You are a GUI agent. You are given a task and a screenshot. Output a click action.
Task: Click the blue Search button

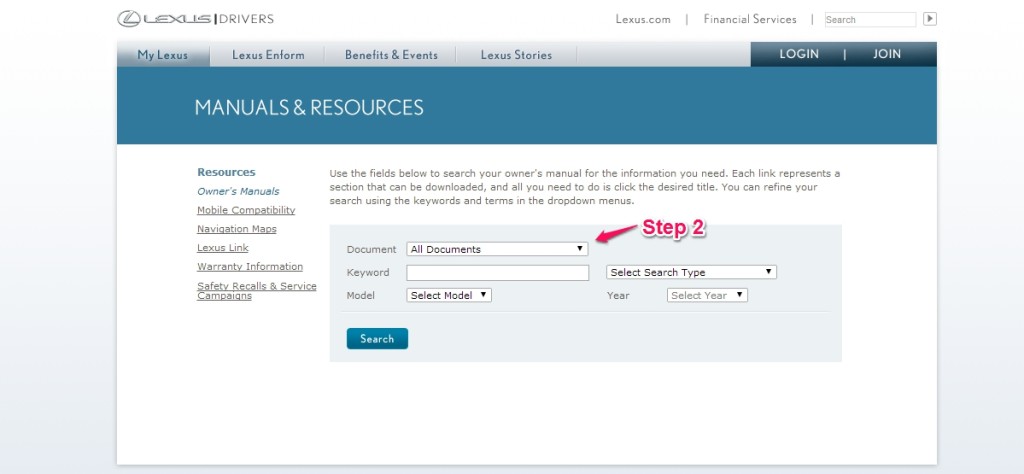click(x=377, y=338)
